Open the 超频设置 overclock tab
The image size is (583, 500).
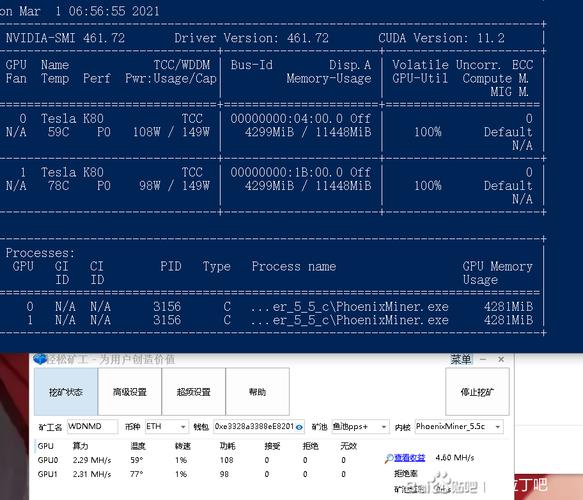click(194, 391)
